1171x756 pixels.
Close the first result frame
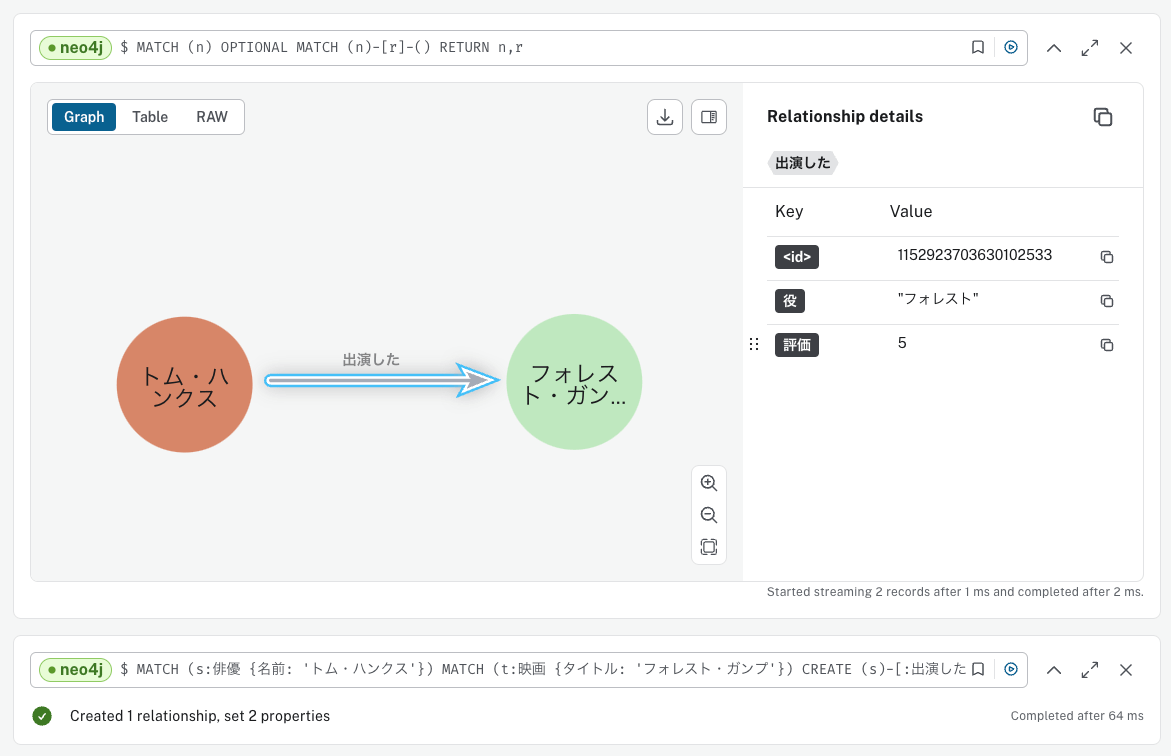click(x=1126, y=48)
